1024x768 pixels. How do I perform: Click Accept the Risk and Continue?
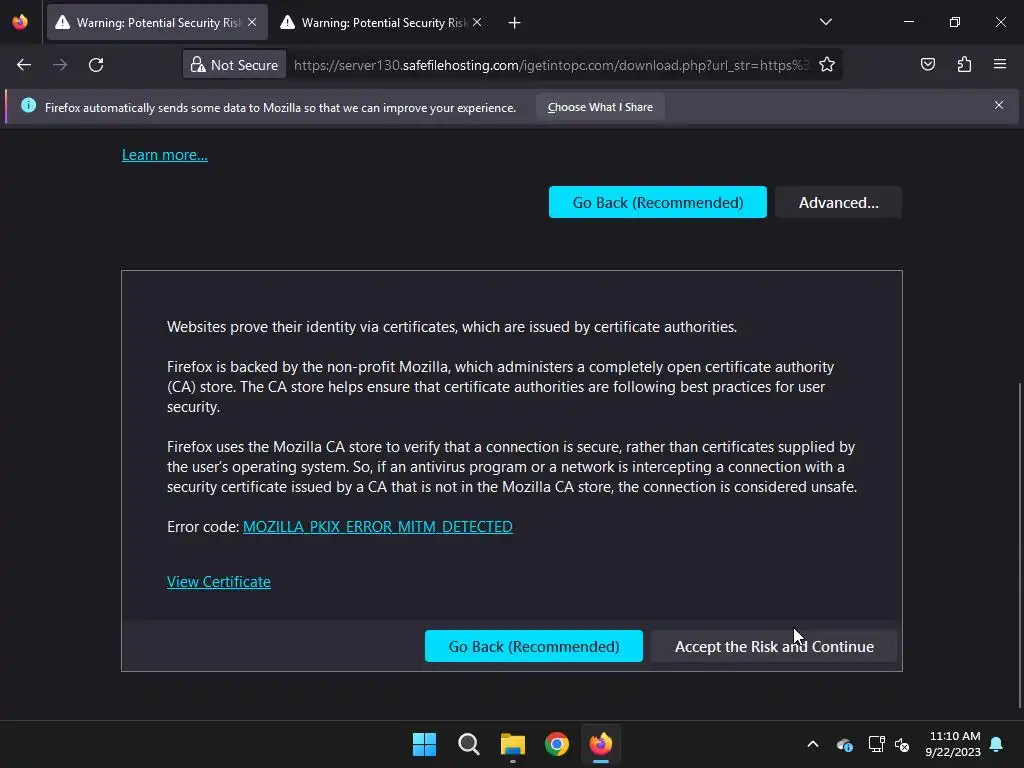(x=774, y=646)
